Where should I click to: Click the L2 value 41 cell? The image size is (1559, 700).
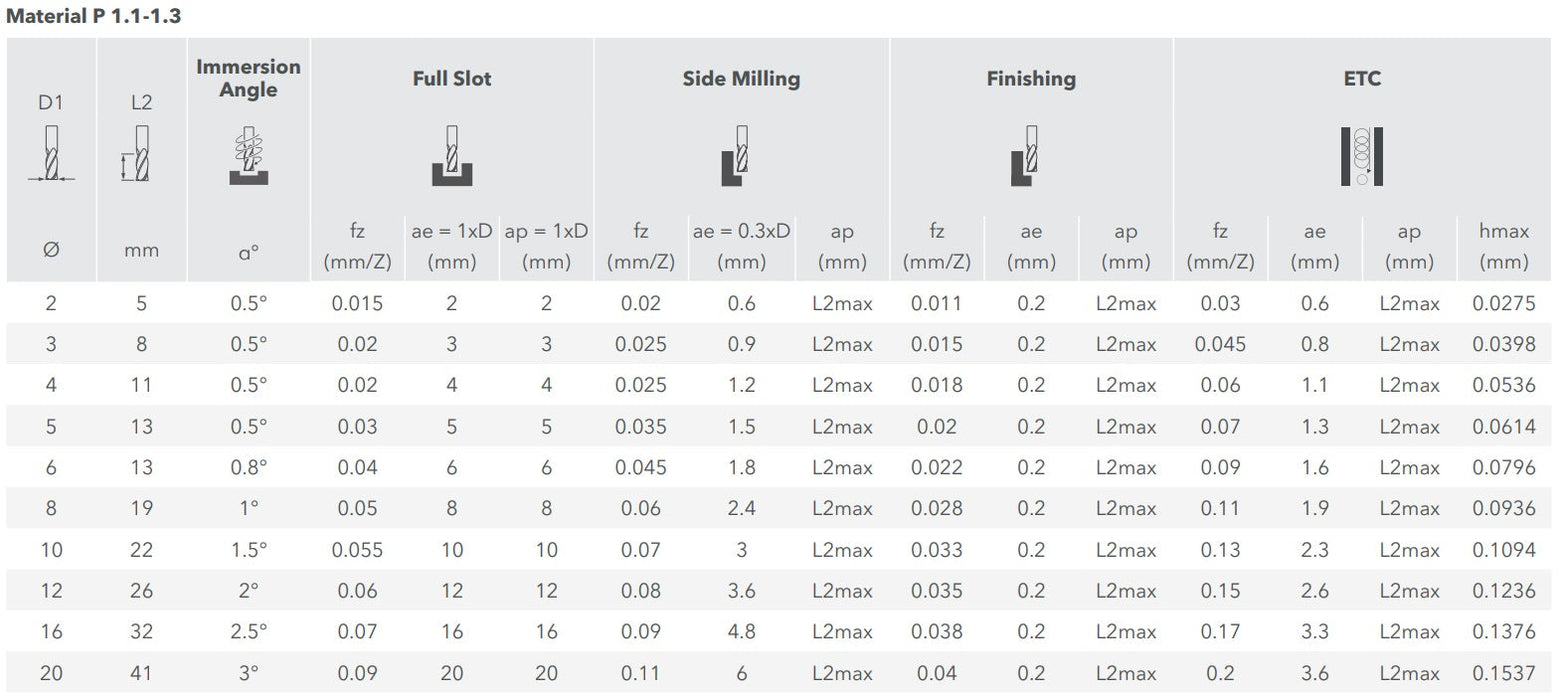coord(141,673)
